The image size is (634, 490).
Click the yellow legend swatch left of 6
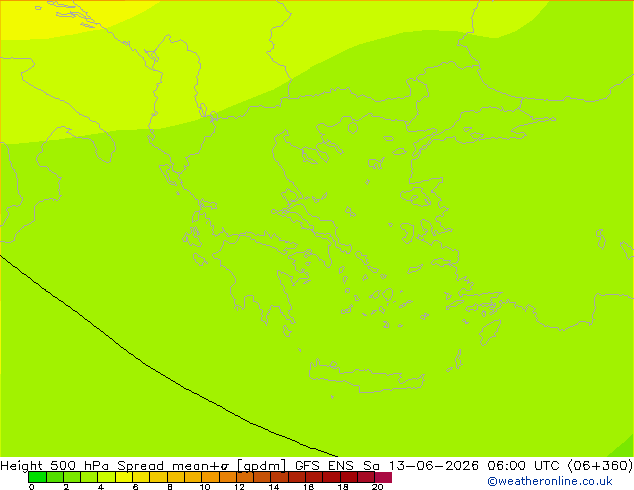click(x=124, y=477)
